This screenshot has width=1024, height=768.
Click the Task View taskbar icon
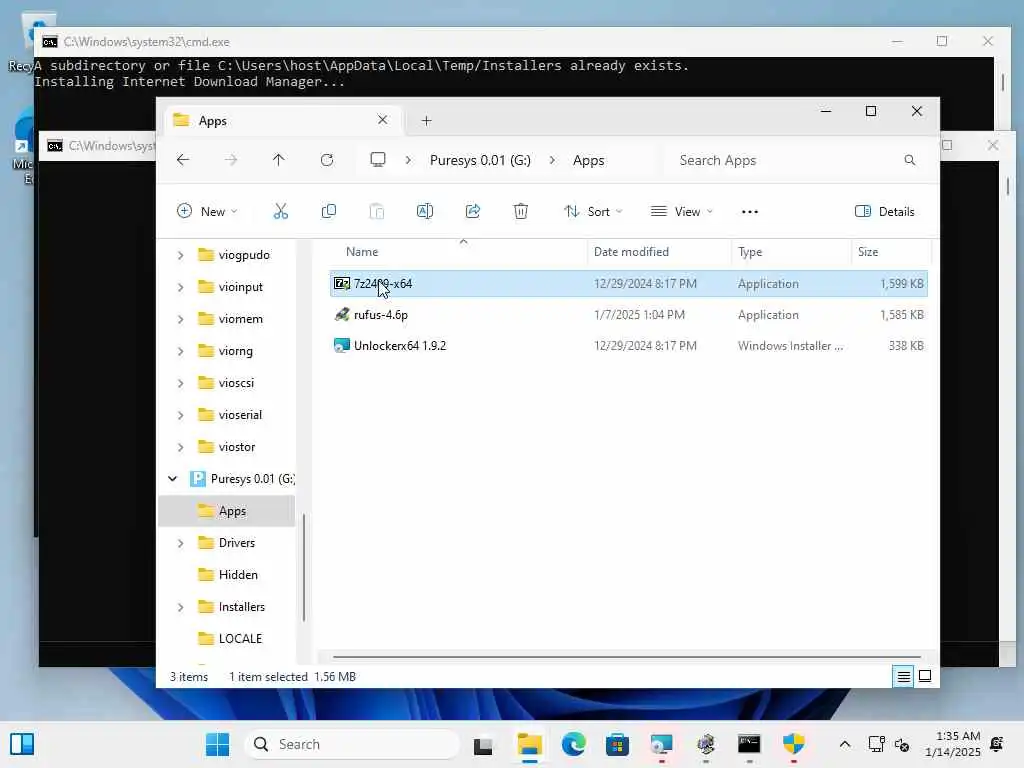pos(483,744)
